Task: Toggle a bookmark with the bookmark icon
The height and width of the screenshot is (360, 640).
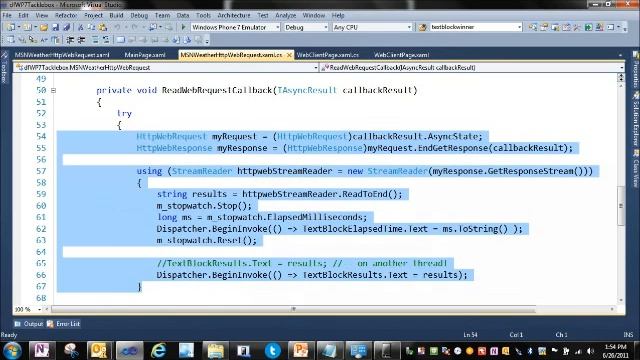Action: coord(120,40)
